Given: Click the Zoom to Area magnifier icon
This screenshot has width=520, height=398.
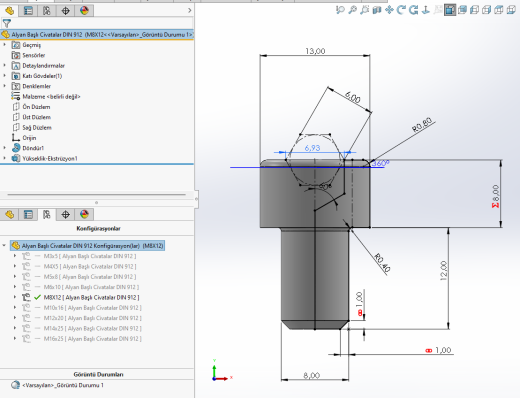Looking at the screenshot, I should pos(340,10).
